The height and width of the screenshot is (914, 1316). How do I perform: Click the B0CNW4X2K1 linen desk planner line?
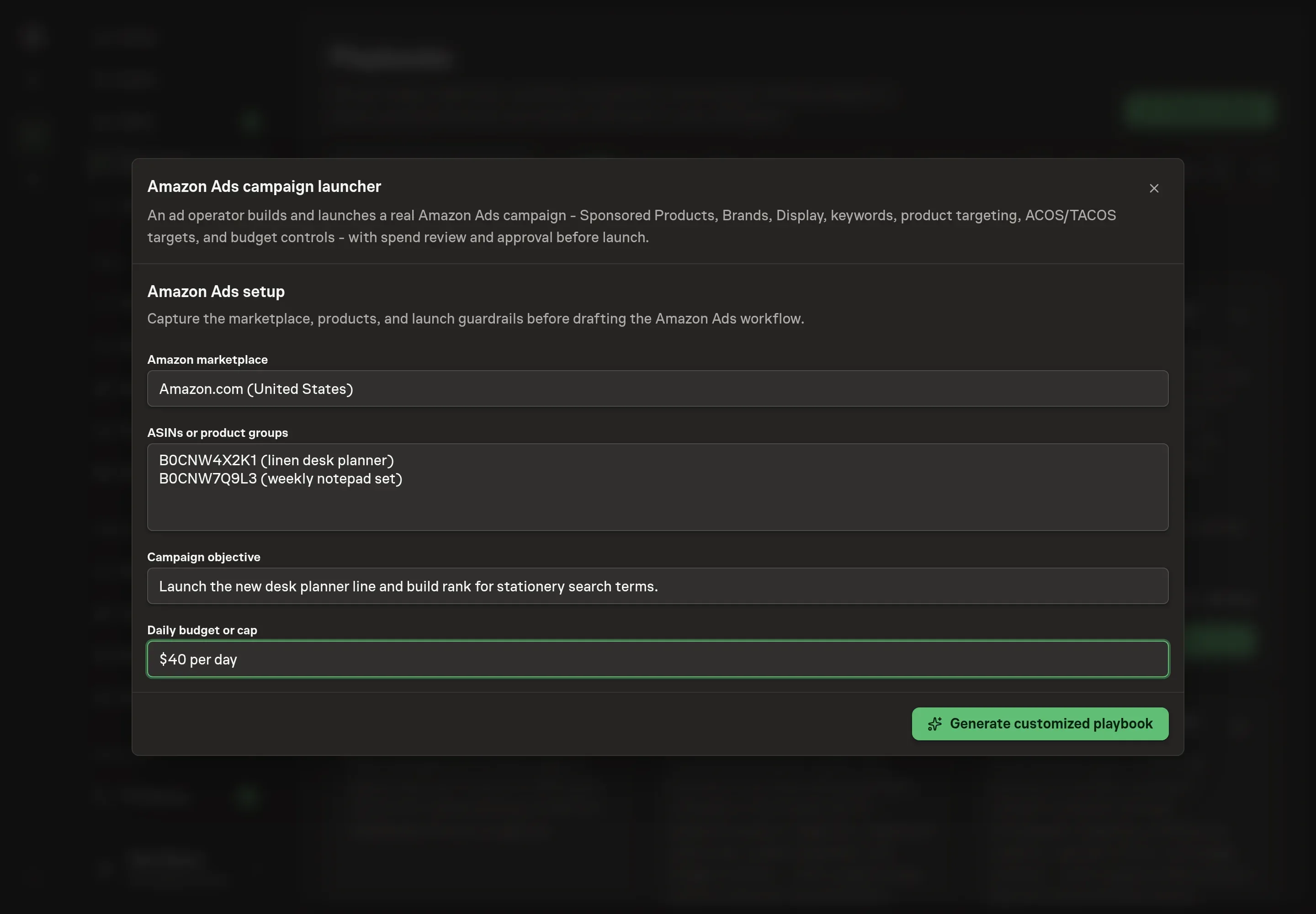coord(276,461)
